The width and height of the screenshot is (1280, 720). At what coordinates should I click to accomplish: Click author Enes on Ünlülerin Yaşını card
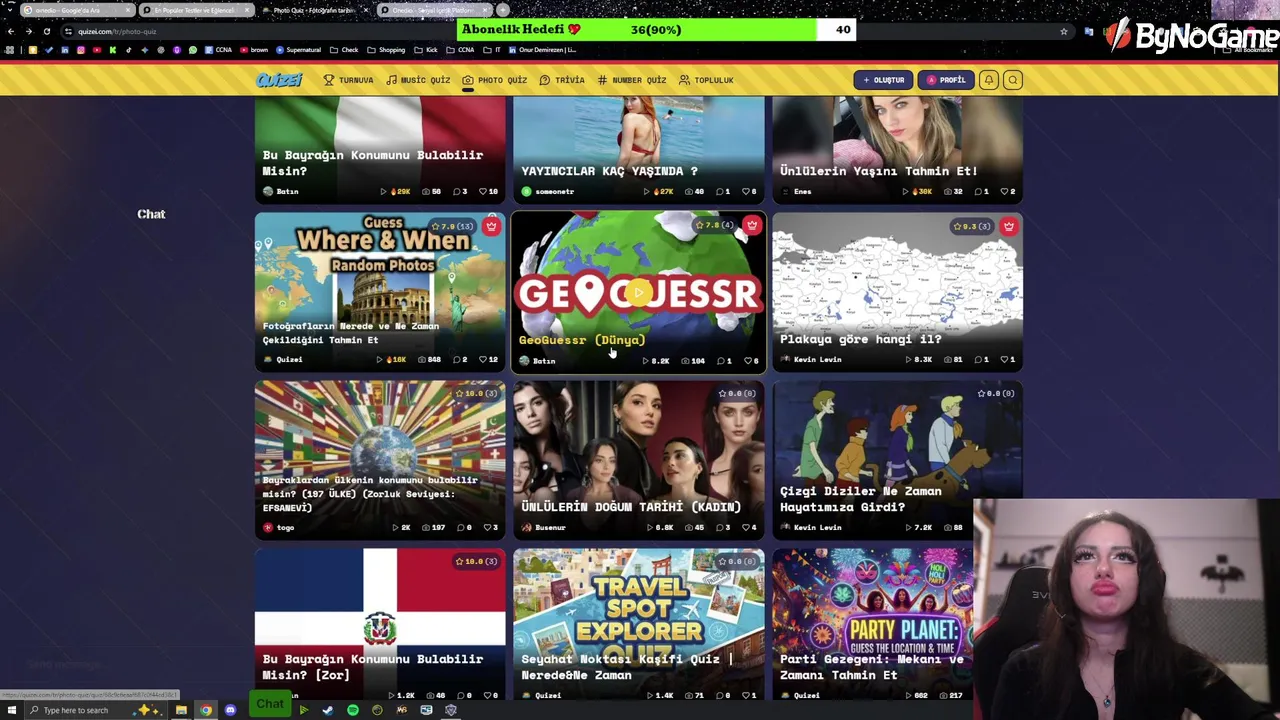(x=797, y=191)
